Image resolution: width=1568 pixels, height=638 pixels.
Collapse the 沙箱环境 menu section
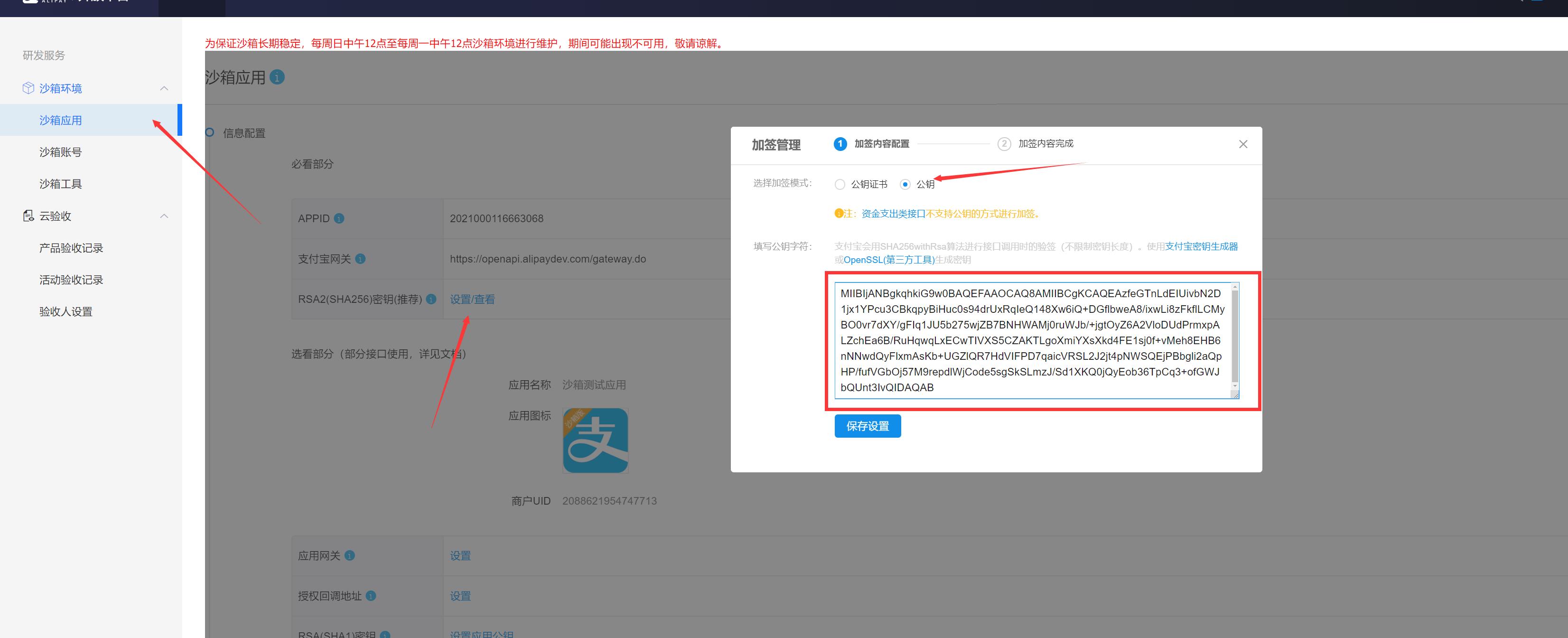coord(164,88)
